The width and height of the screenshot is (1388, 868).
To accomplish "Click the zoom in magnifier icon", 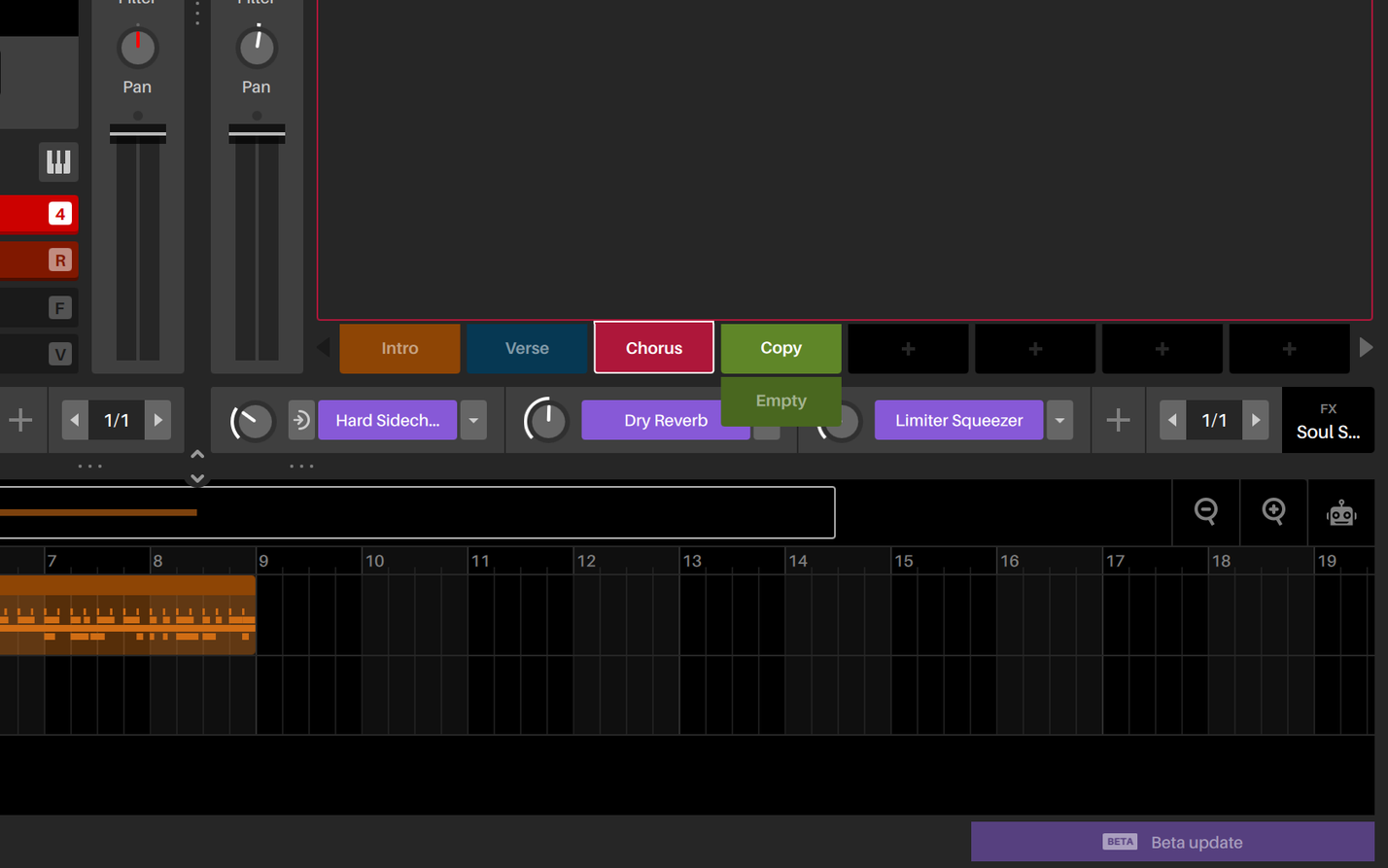I will (1273, 512).
